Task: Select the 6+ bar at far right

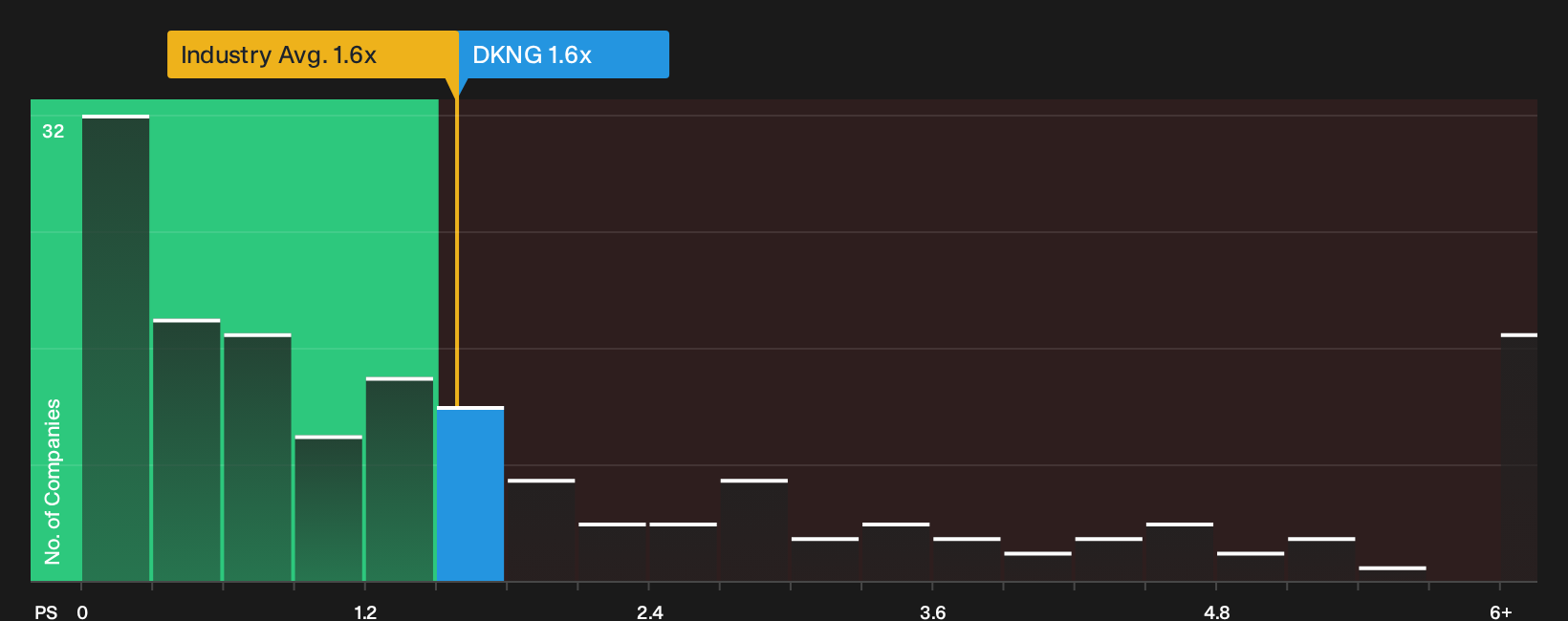Action: pyautogui.click(x=1519, y=457)
